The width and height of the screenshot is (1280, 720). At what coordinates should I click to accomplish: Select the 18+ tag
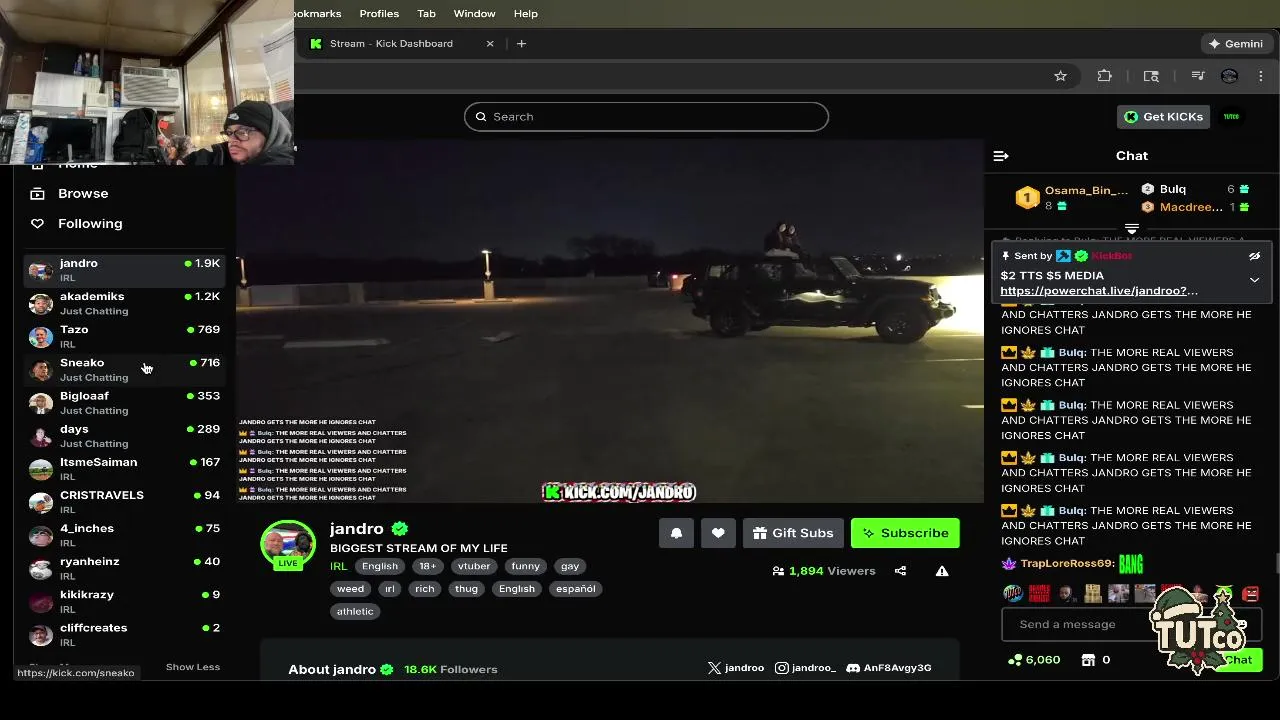(428, 566)
